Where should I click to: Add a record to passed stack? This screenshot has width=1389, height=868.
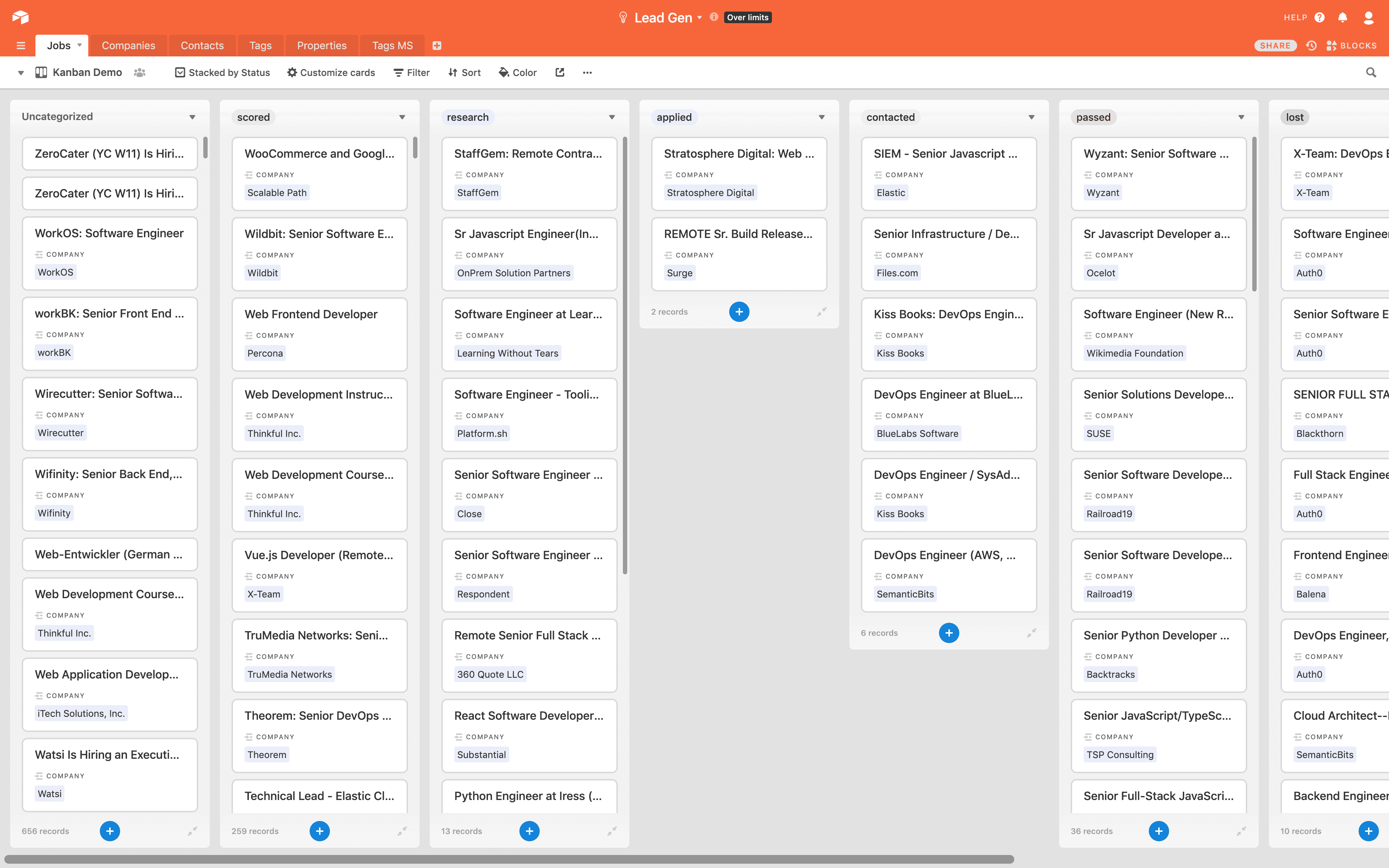click(1159, 831)
